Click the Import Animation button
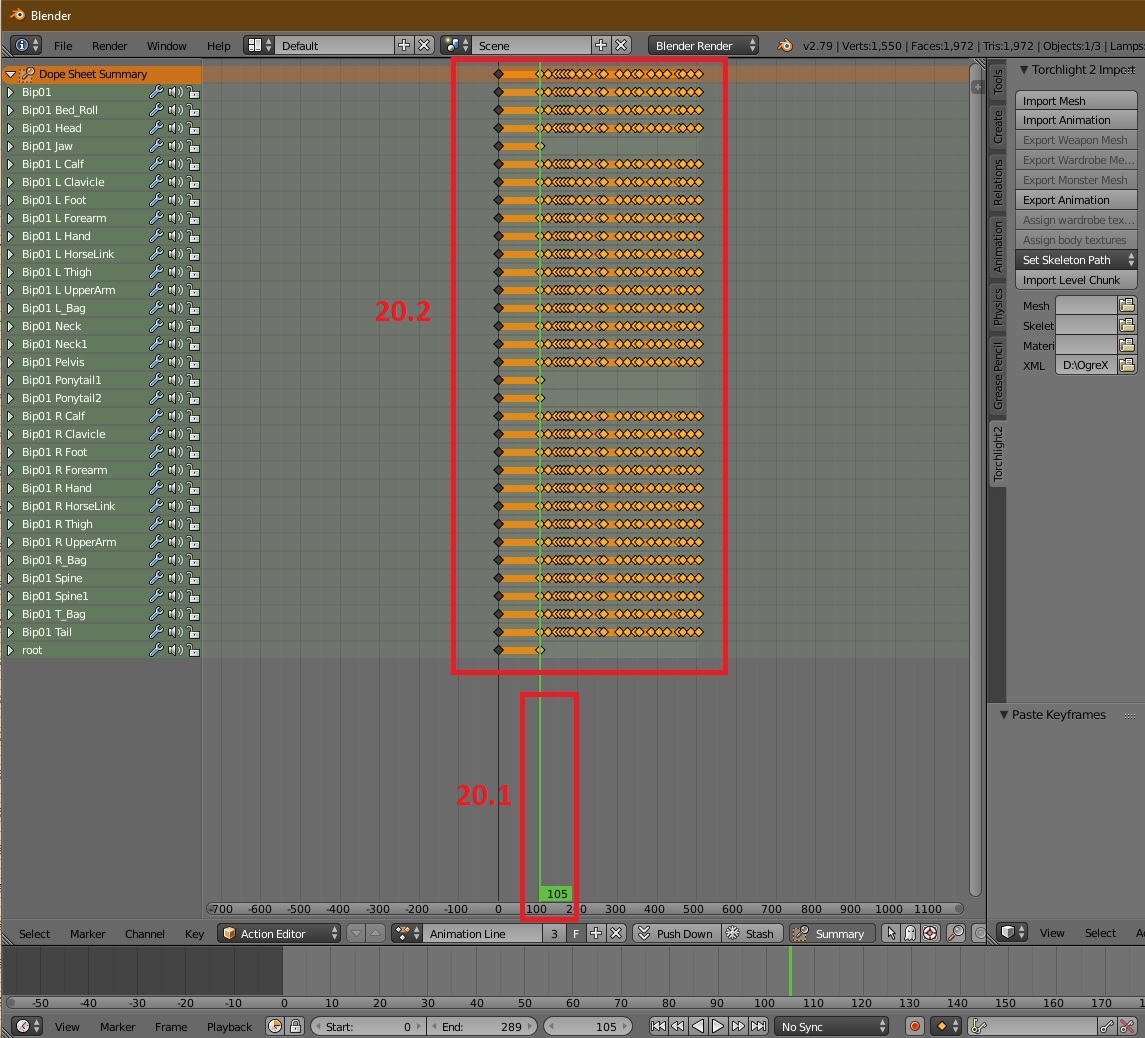 [1076, 120]
